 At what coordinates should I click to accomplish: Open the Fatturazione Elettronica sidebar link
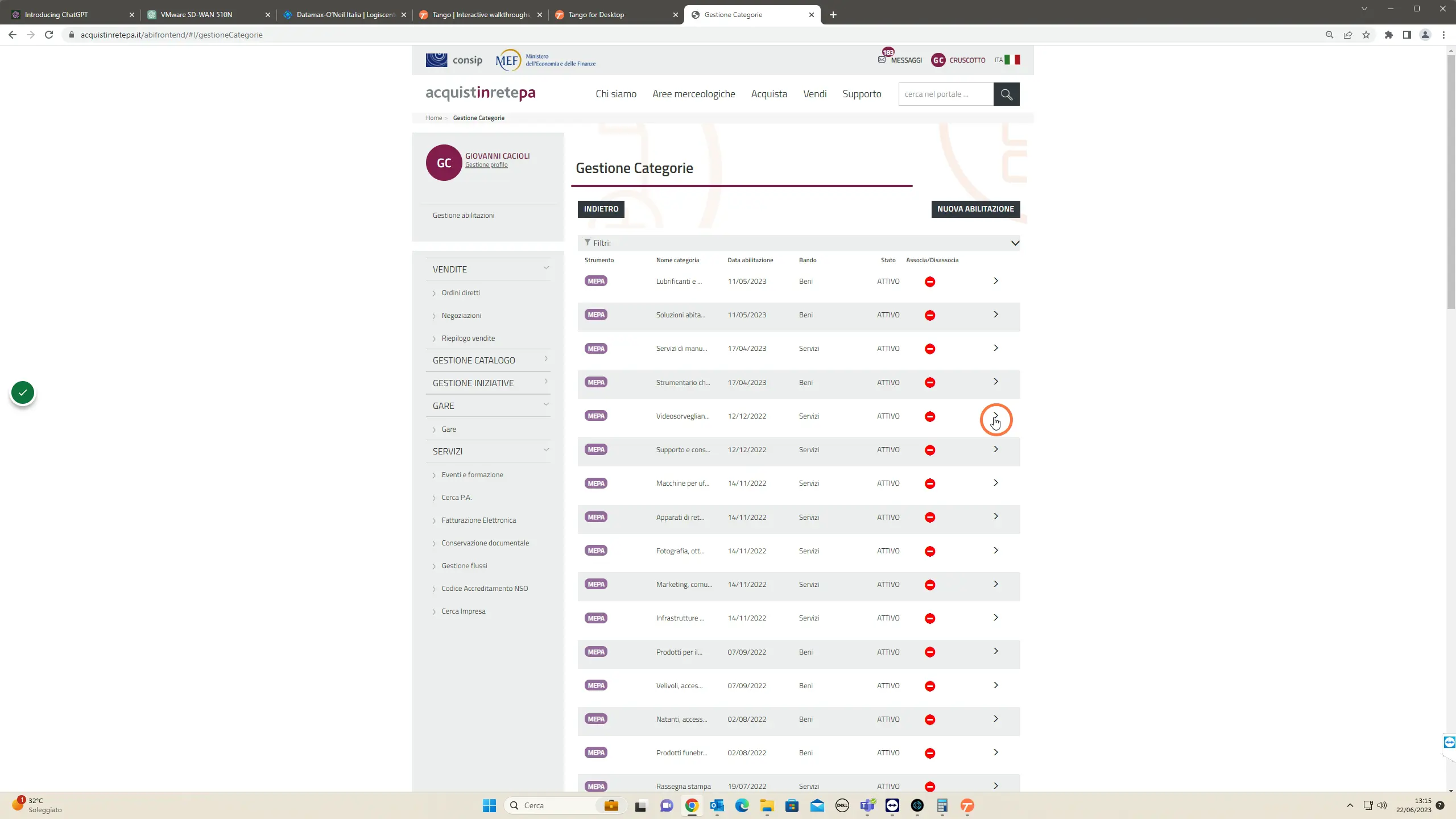tap(479, 520)
